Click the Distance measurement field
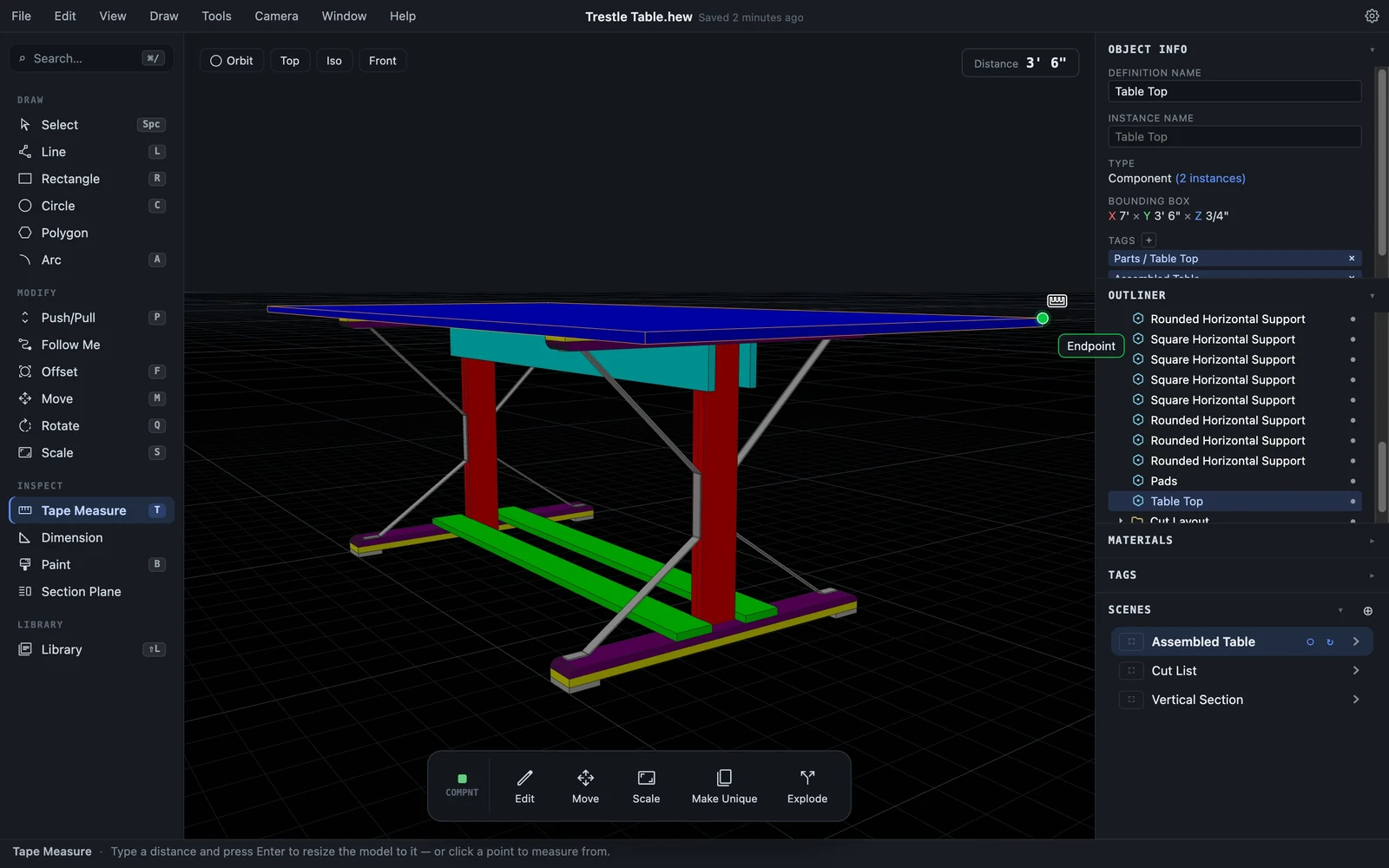This screenshot has width=1389, height=868. [1020, 62]
